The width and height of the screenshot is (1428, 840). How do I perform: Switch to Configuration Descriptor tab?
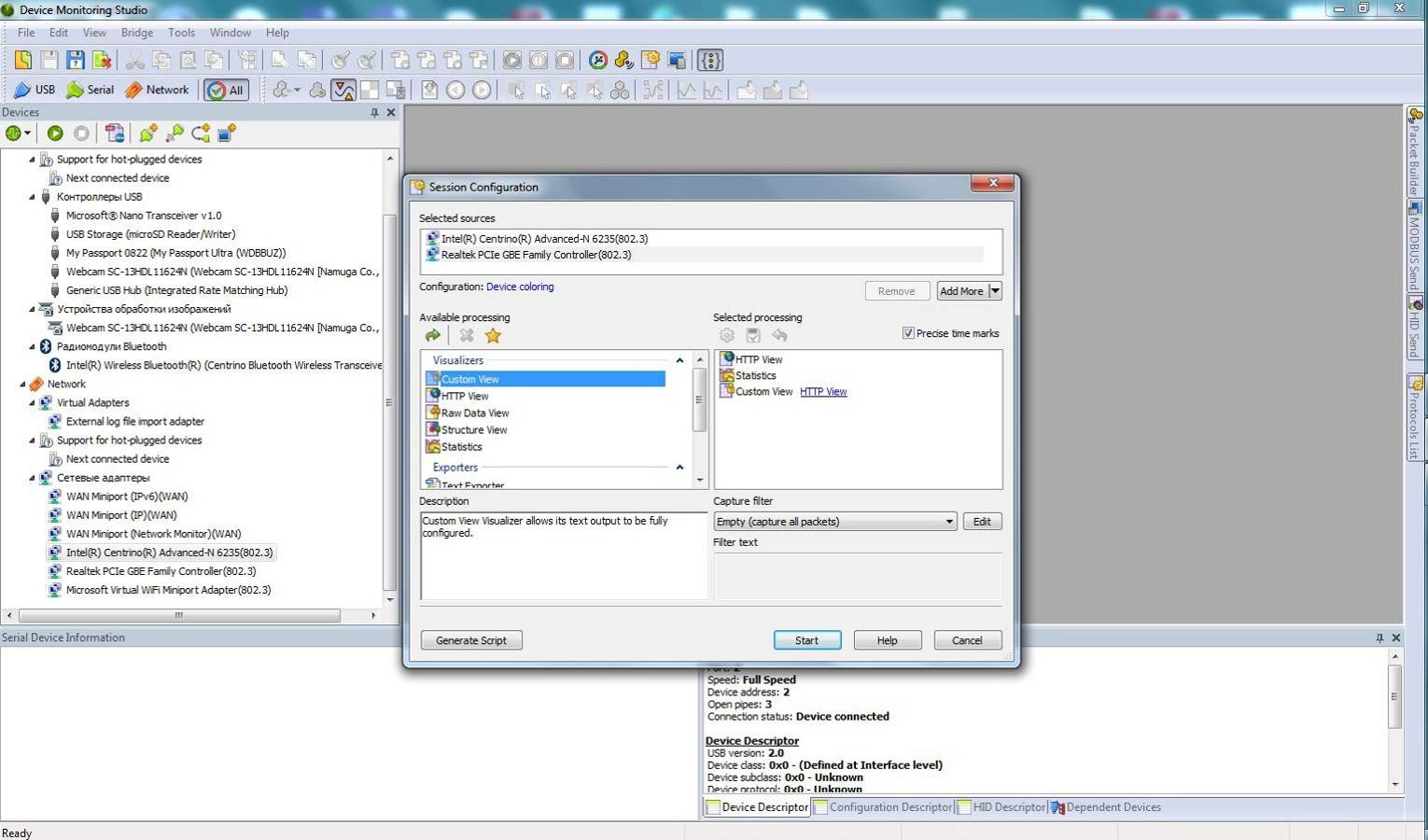[x=883, y=807]
